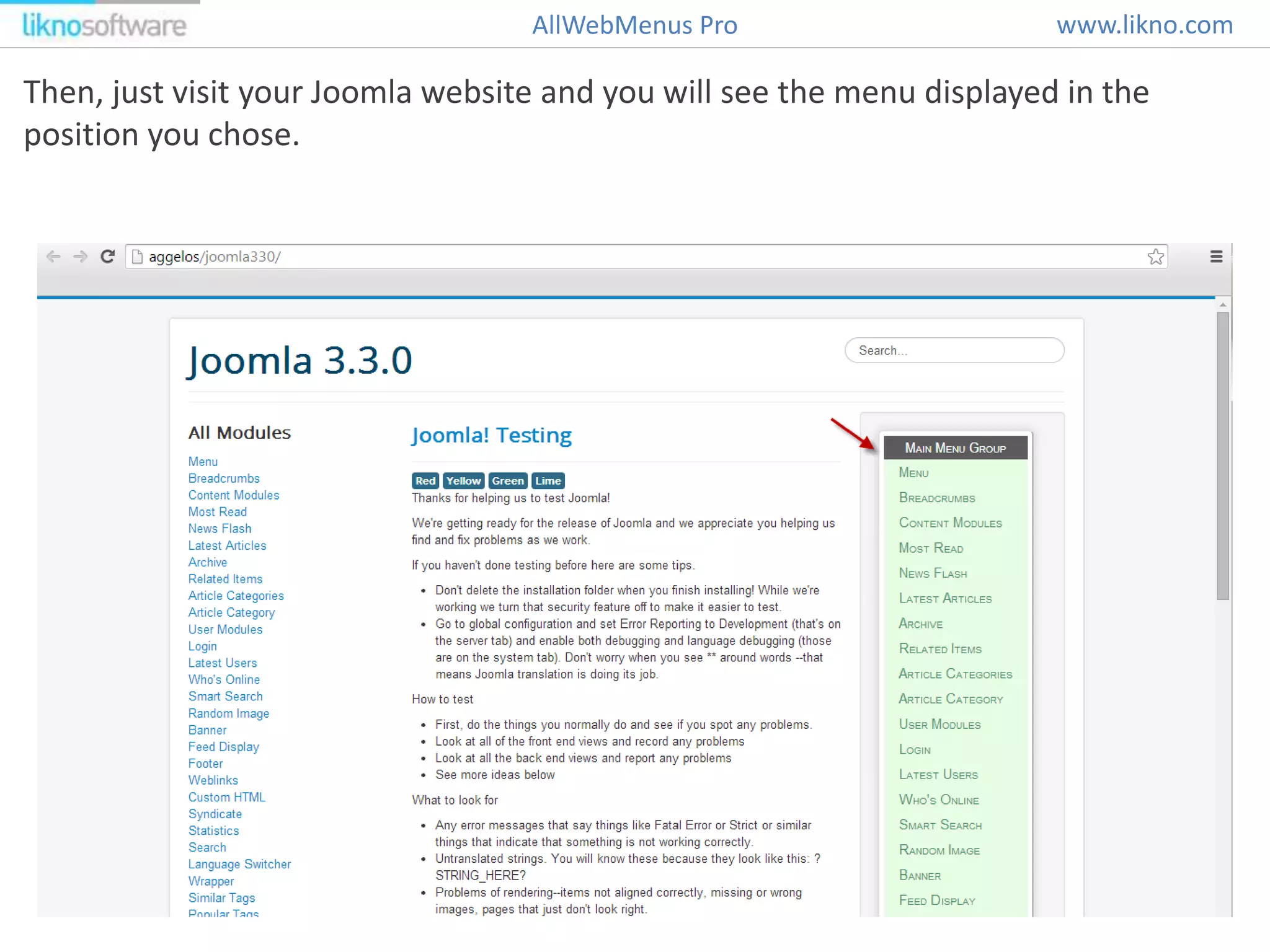
Task: Open the Wrapper link
Action: (211, 881)
